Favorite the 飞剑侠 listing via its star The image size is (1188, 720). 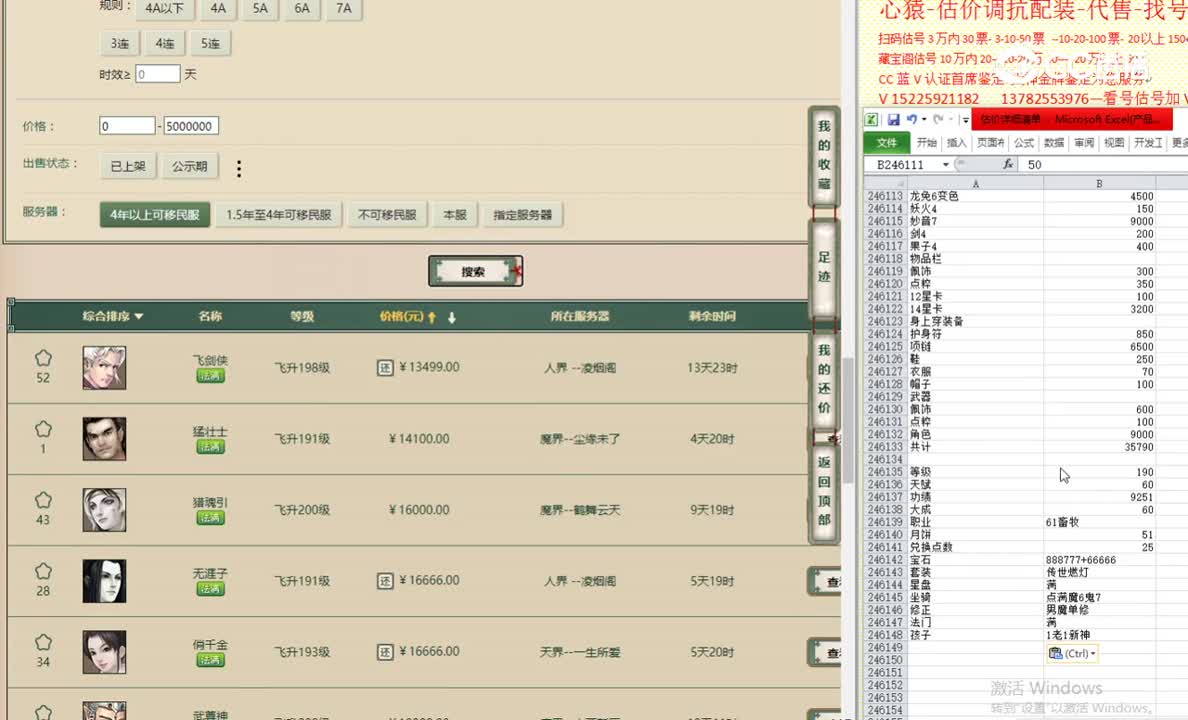point(43,358)
